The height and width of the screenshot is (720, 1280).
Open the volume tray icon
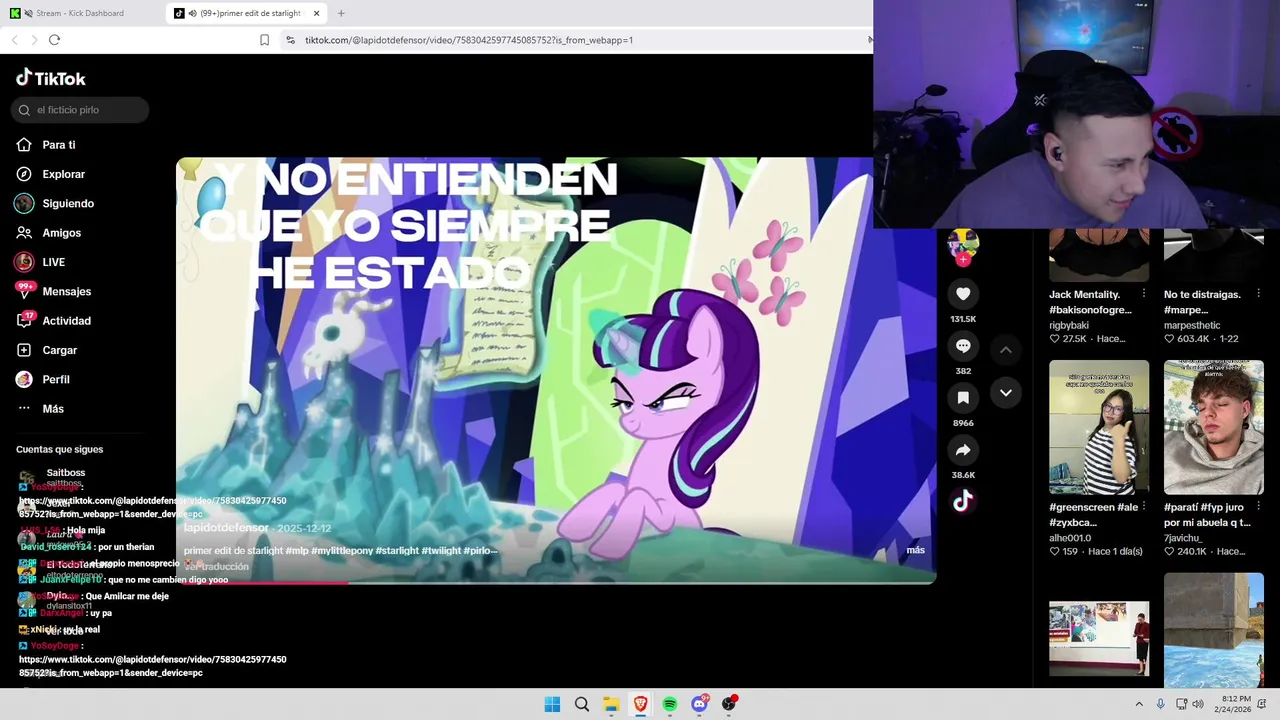coord(1198,704)
